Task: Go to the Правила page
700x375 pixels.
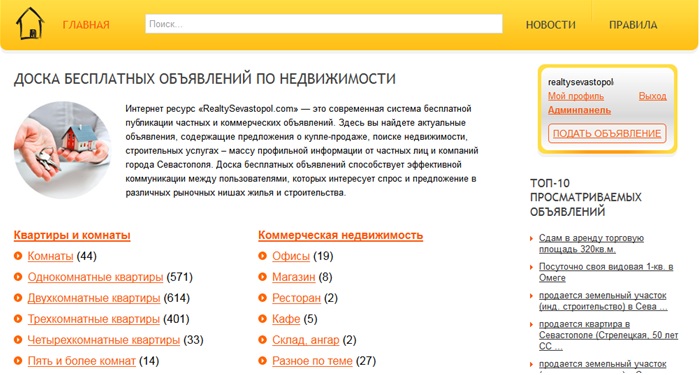Action: (633, 25)
